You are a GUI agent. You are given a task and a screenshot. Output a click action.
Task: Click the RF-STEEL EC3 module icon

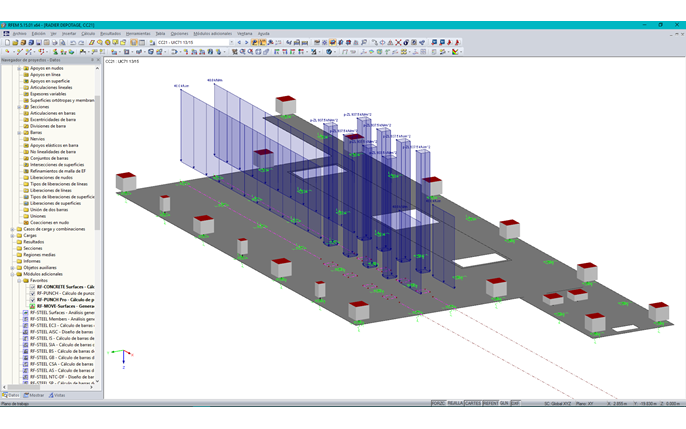pyautogui.click(x=25, y=325)
